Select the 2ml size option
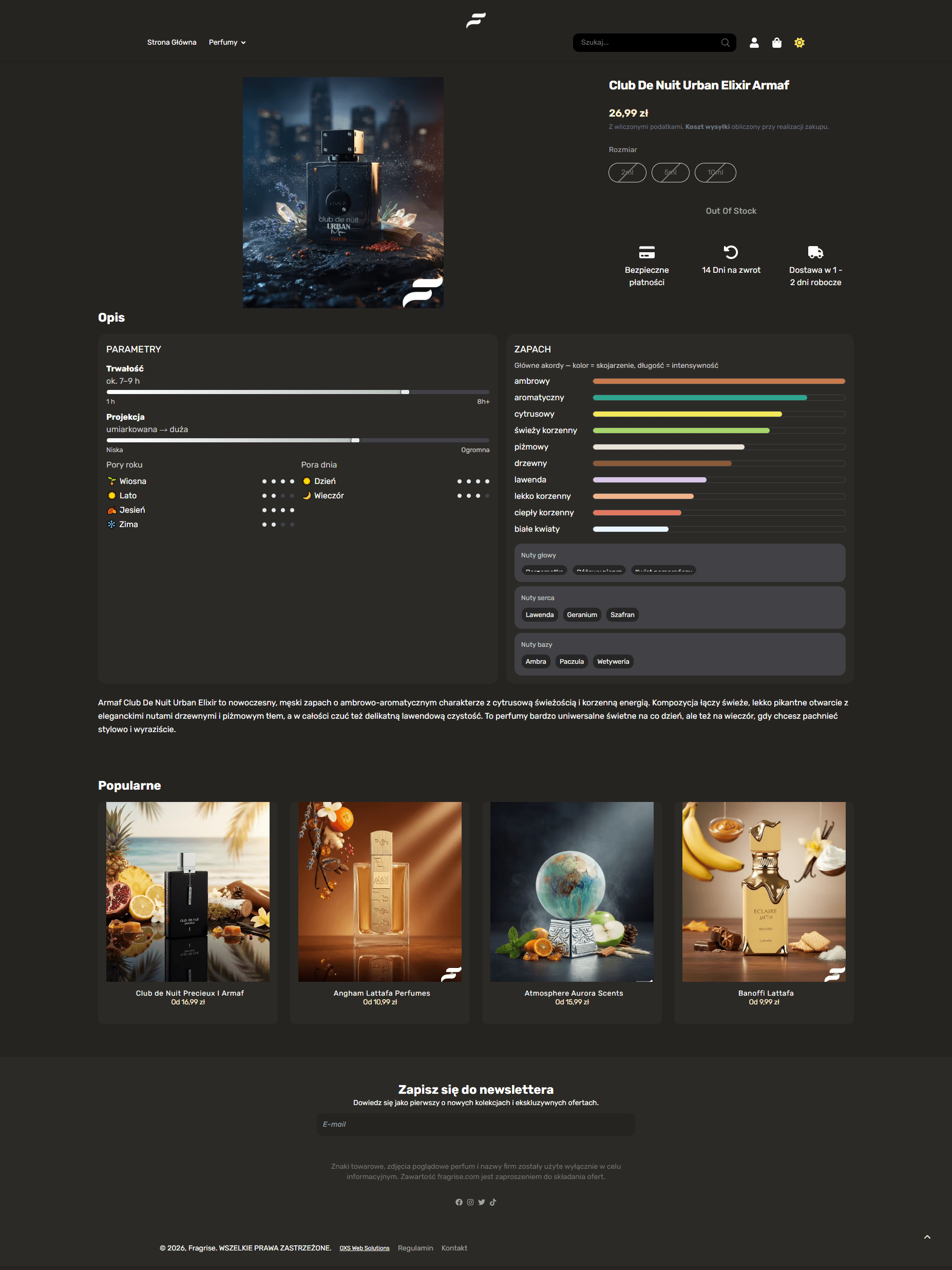Viewport: 952px width, 1270px height. pyautogui.click(x=627, y=172)
